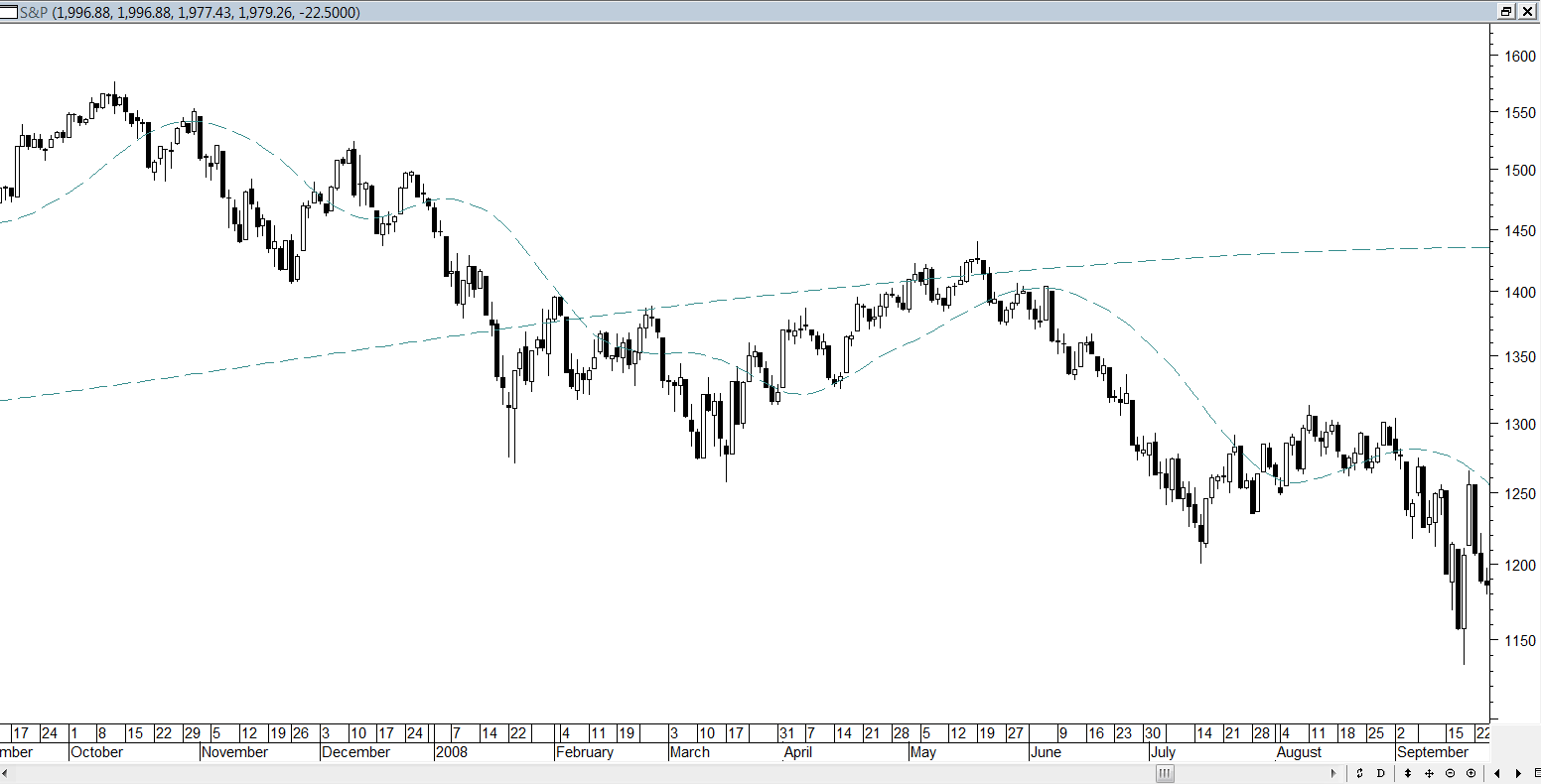This screenshot has width=1541, height=784.
Task: Click the refresh/rescale chart icon
Action: [1359, 773]
